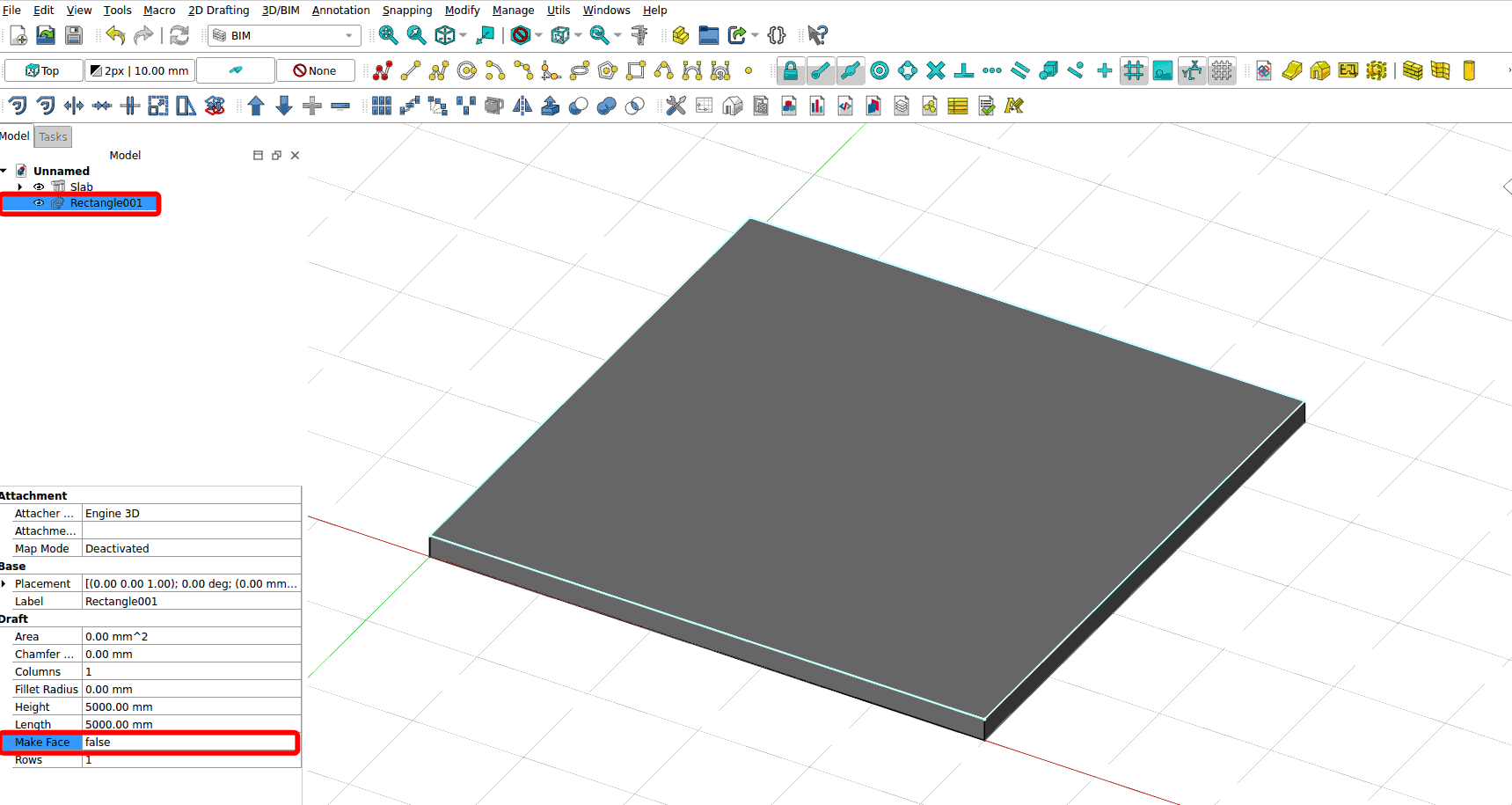Click the Make Face value field
1512x805 pixels.
click(x=189, y=742)
